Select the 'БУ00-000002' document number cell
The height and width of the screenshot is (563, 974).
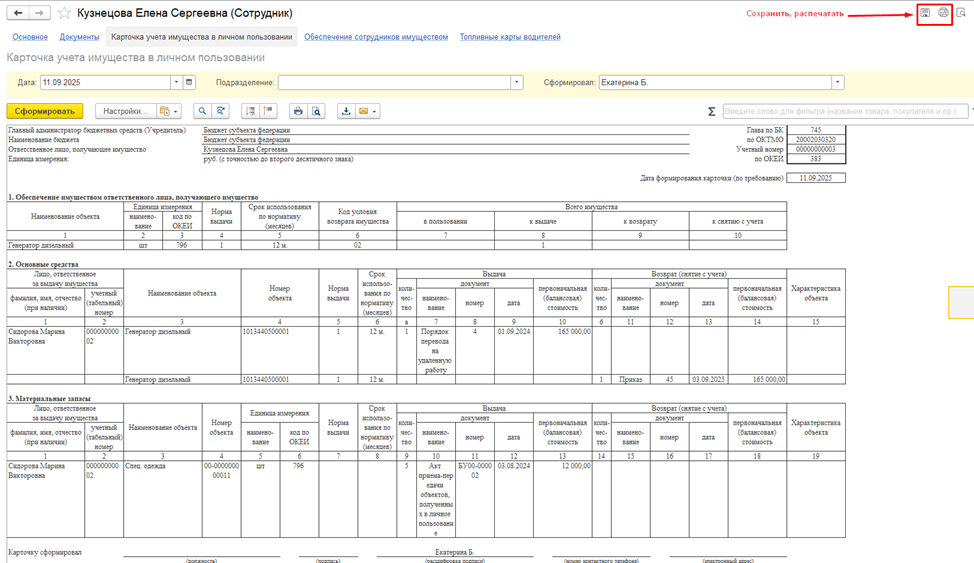pos(475,499)
